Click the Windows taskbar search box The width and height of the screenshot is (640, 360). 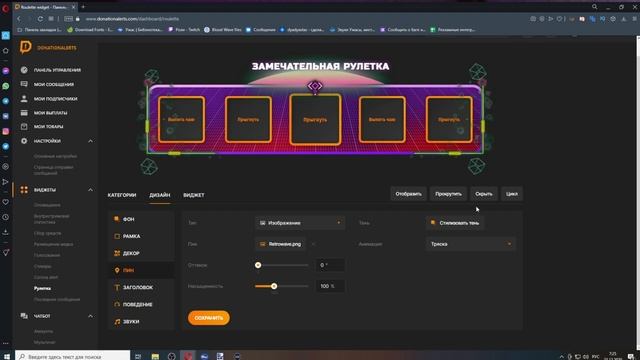point(73,356)
